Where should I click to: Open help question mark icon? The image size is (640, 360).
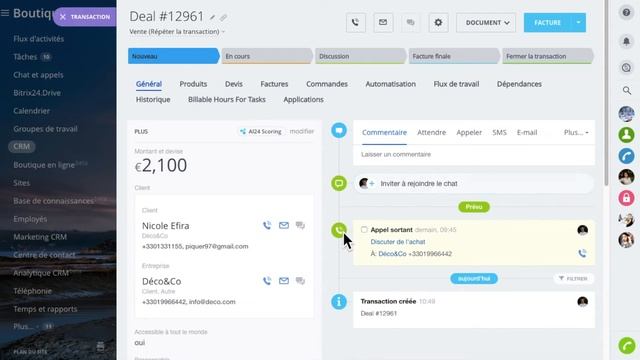[626, 13]
